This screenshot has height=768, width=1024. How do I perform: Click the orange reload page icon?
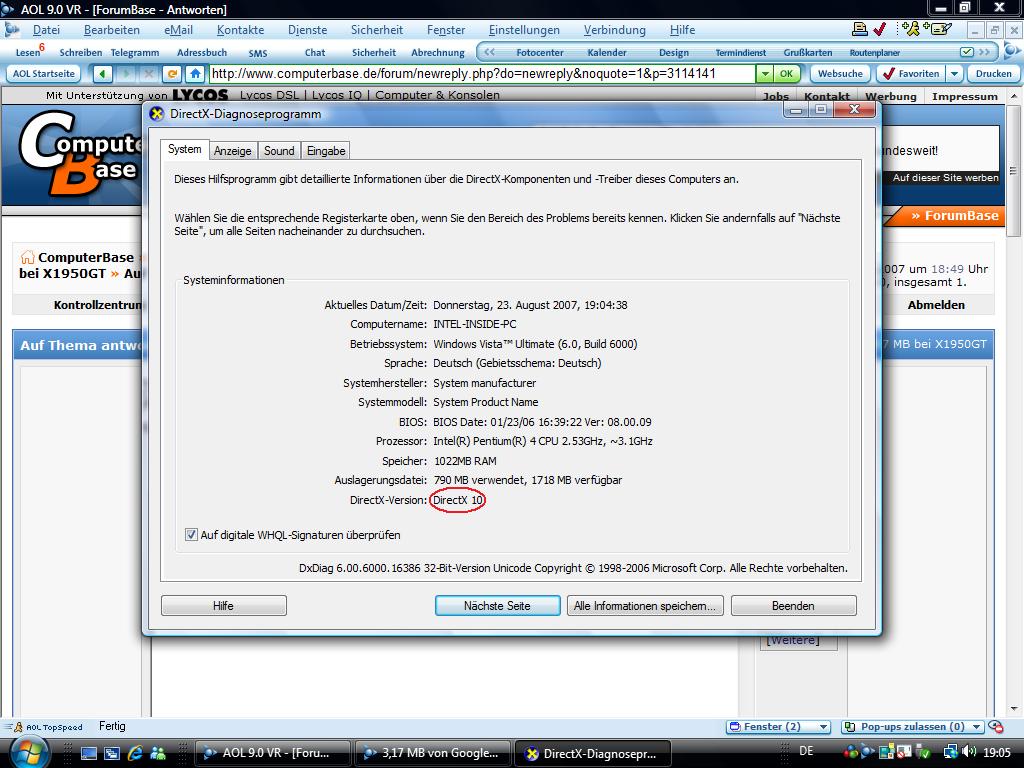(172, 74)
